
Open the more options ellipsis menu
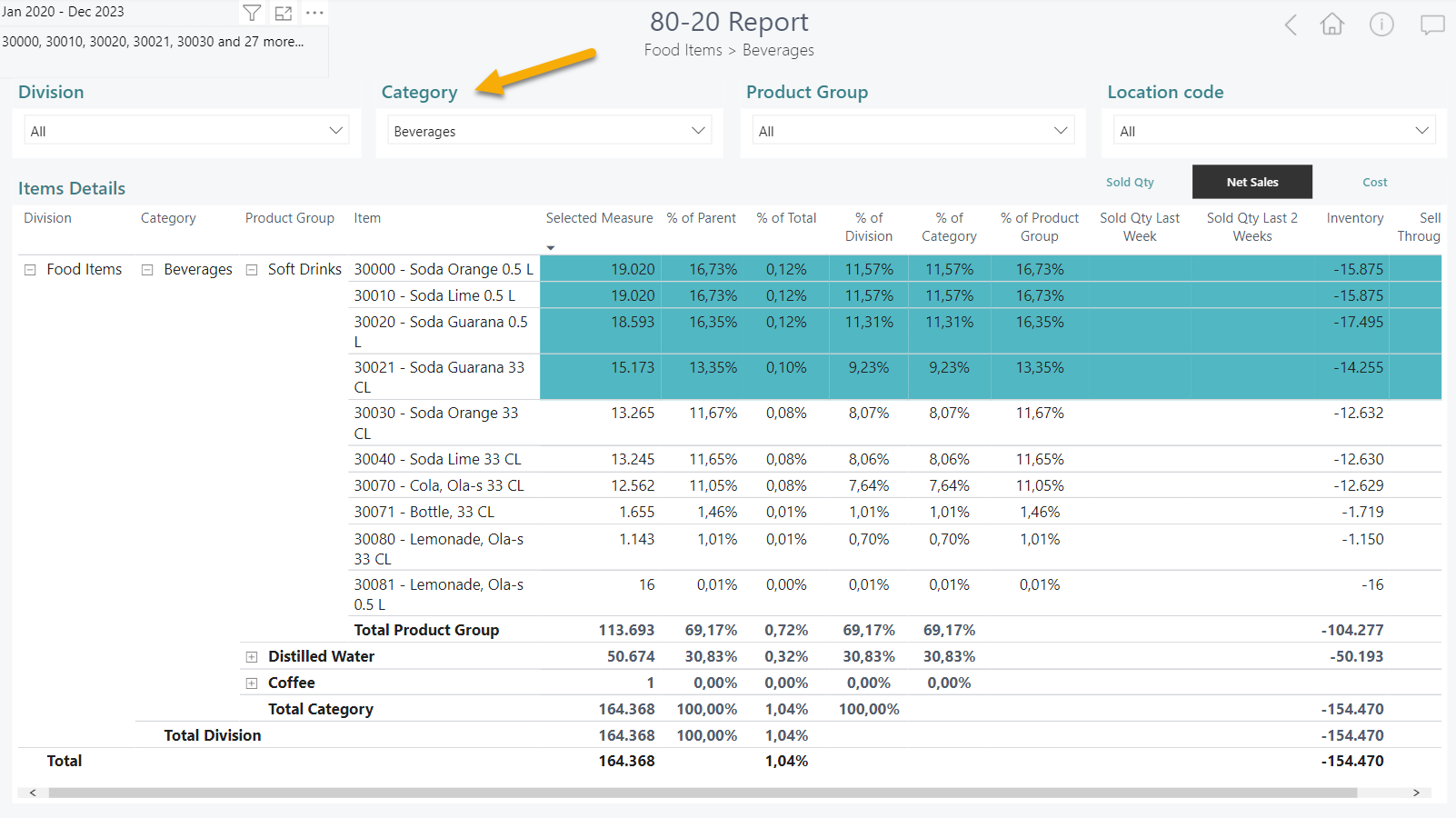coord(314,13)
